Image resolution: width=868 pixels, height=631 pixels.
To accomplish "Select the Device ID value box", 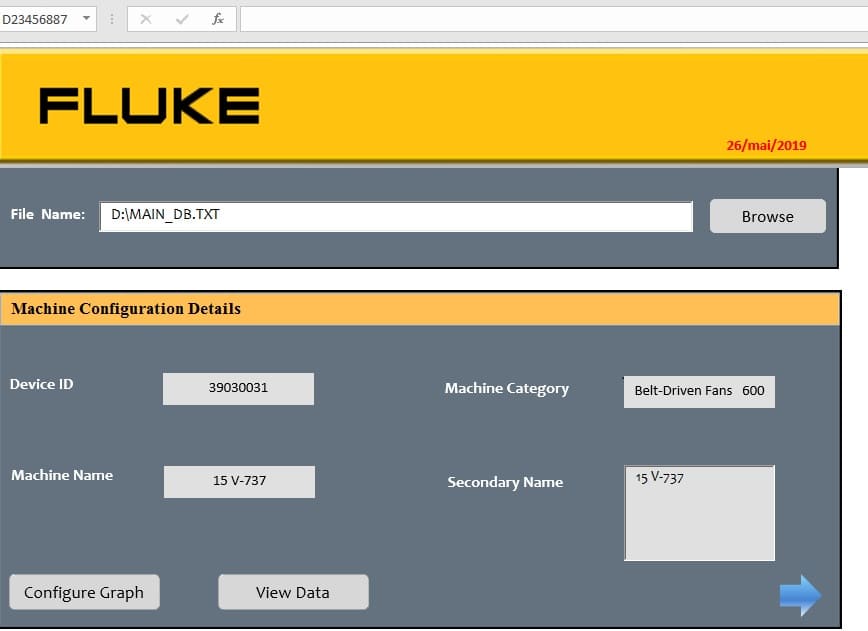I will coord(238,388).
